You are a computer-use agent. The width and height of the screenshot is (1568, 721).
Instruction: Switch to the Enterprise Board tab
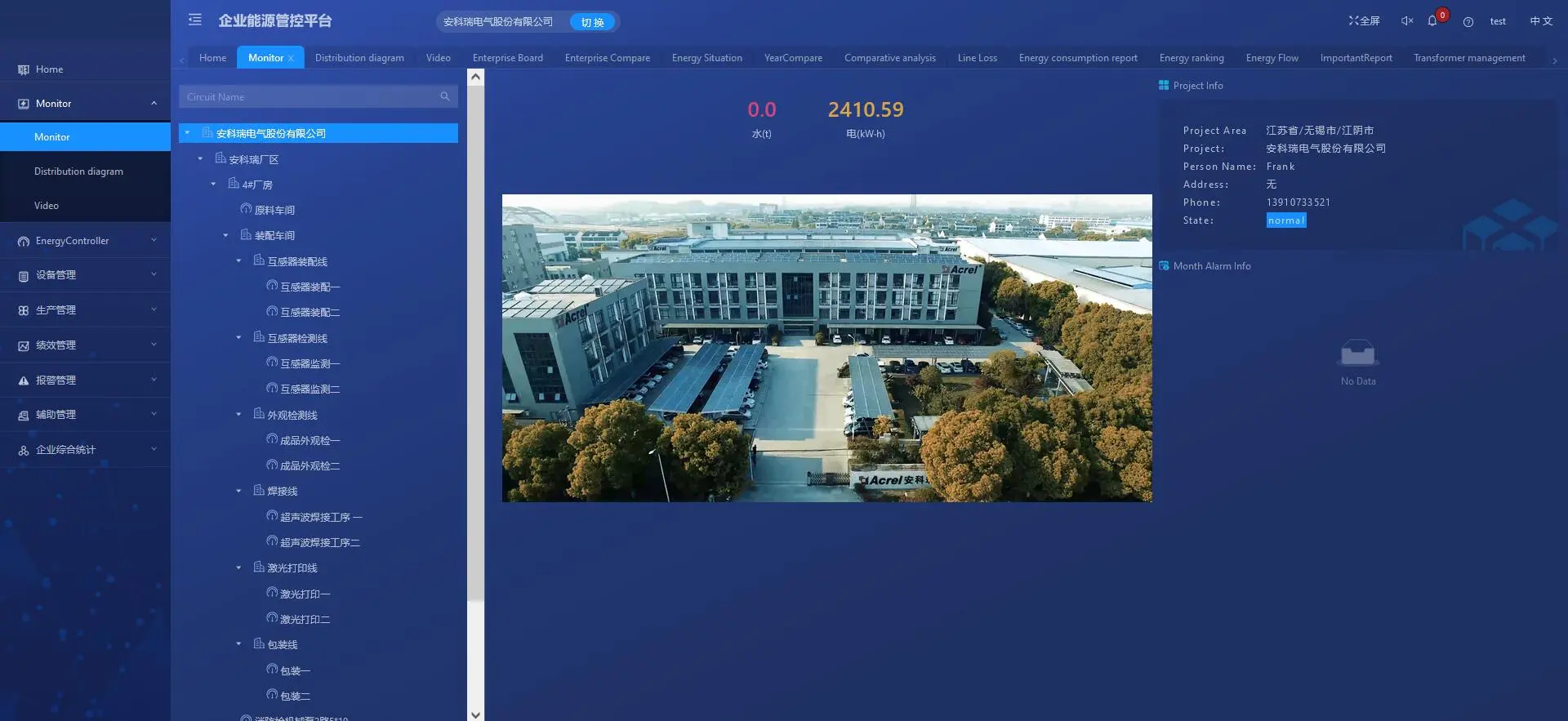point(507,58)
